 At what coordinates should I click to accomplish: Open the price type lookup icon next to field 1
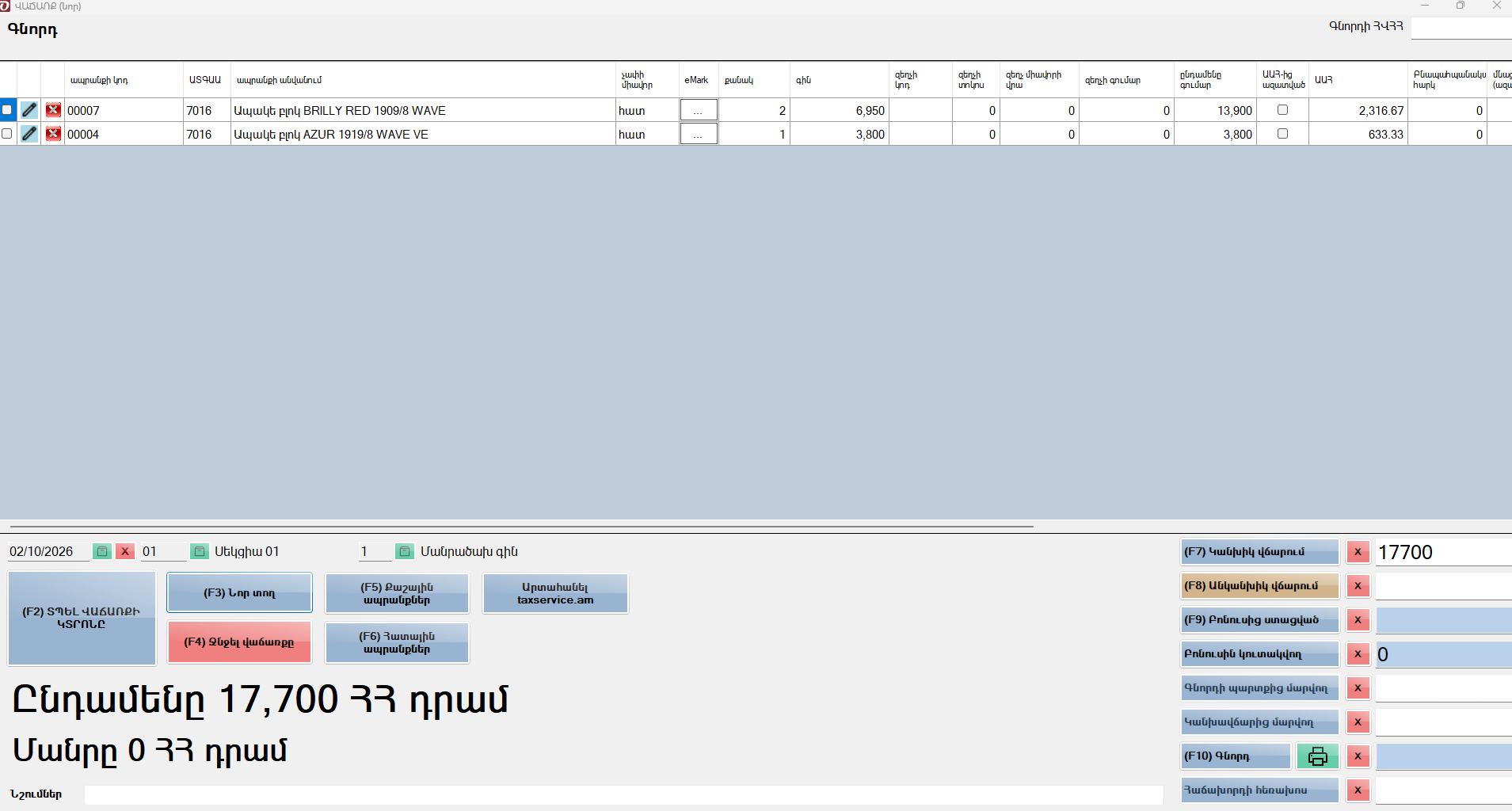click(x=405, y=551)
